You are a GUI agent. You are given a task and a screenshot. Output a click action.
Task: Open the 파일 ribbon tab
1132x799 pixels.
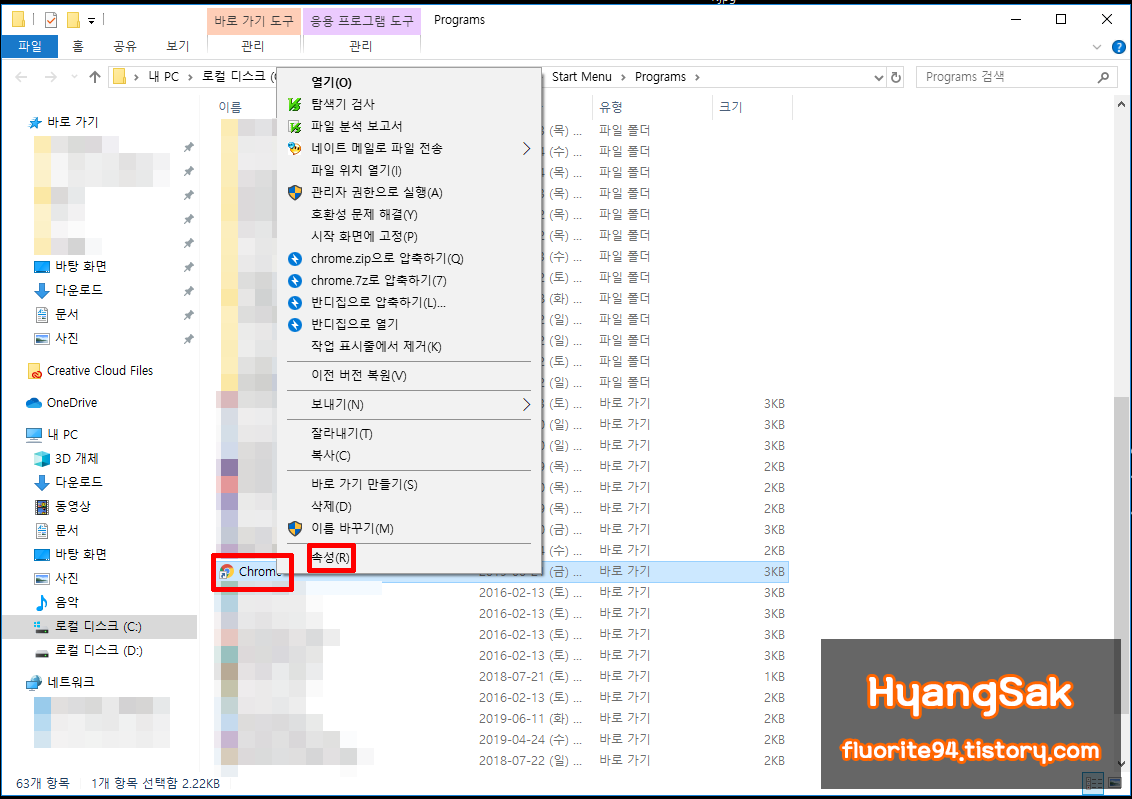coord(30,46)
